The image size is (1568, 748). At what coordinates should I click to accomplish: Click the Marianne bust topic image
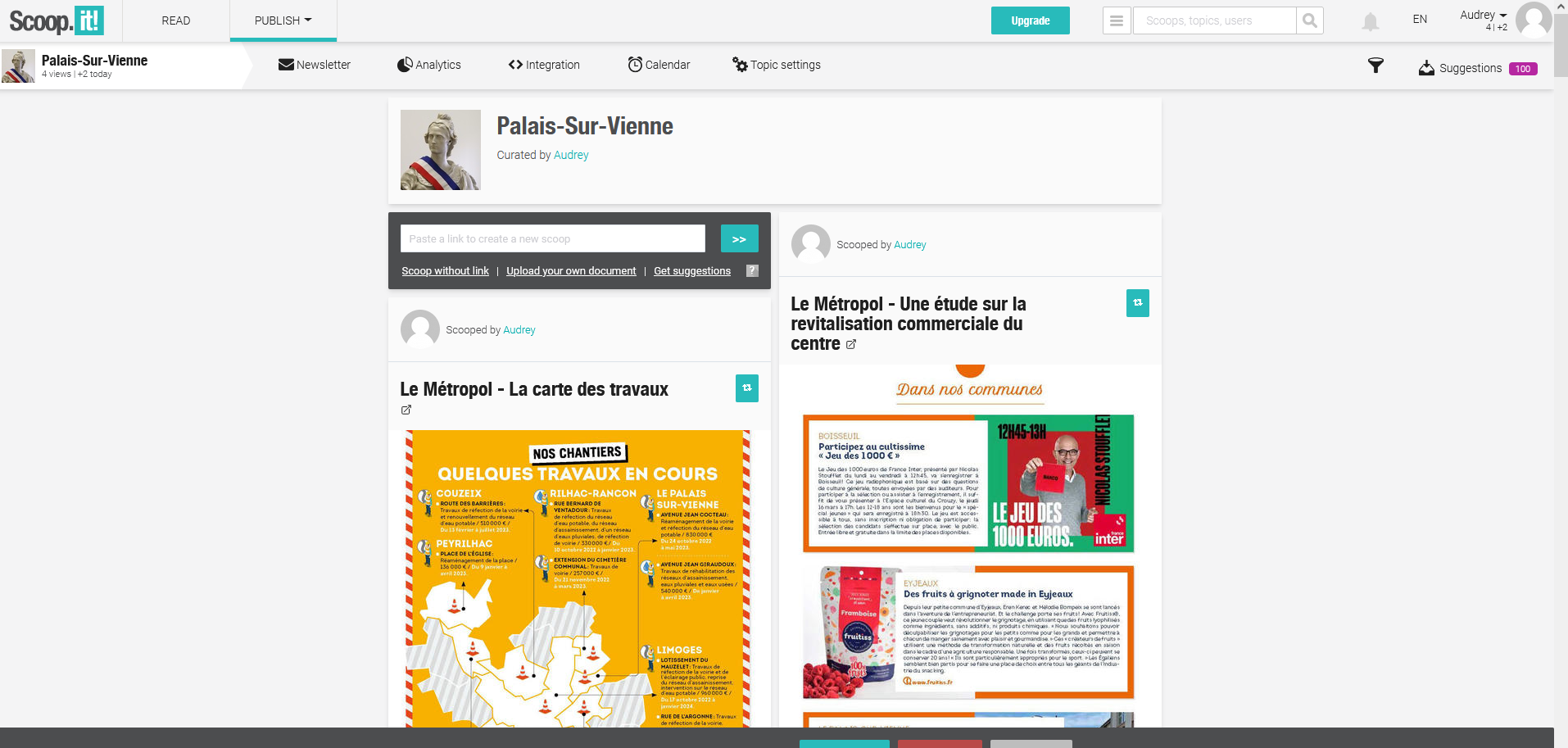pos(441,150)
